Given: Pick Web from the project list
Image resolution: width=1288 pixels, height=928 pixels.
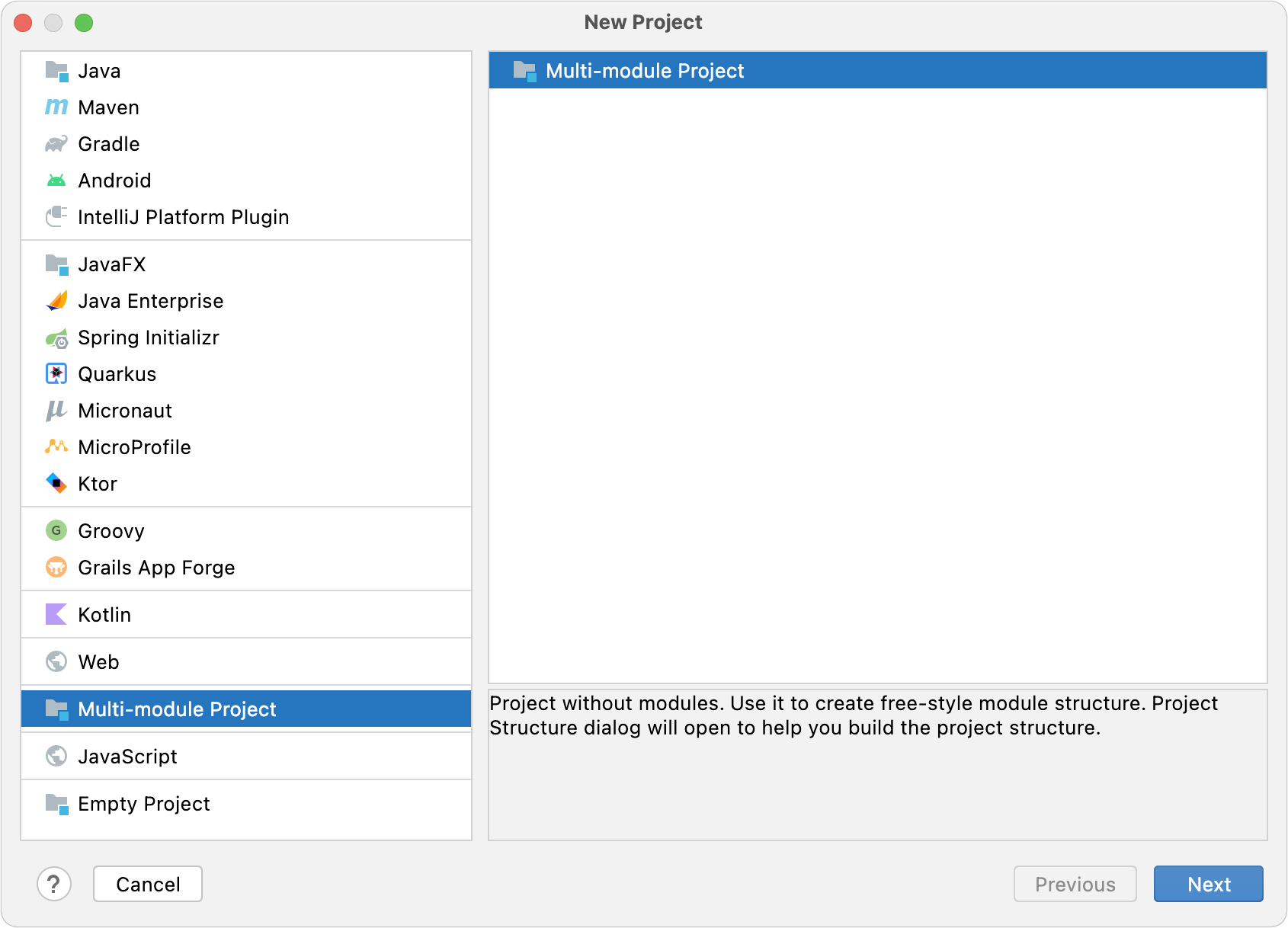Looking at the screenshot, I should point(246,662).
